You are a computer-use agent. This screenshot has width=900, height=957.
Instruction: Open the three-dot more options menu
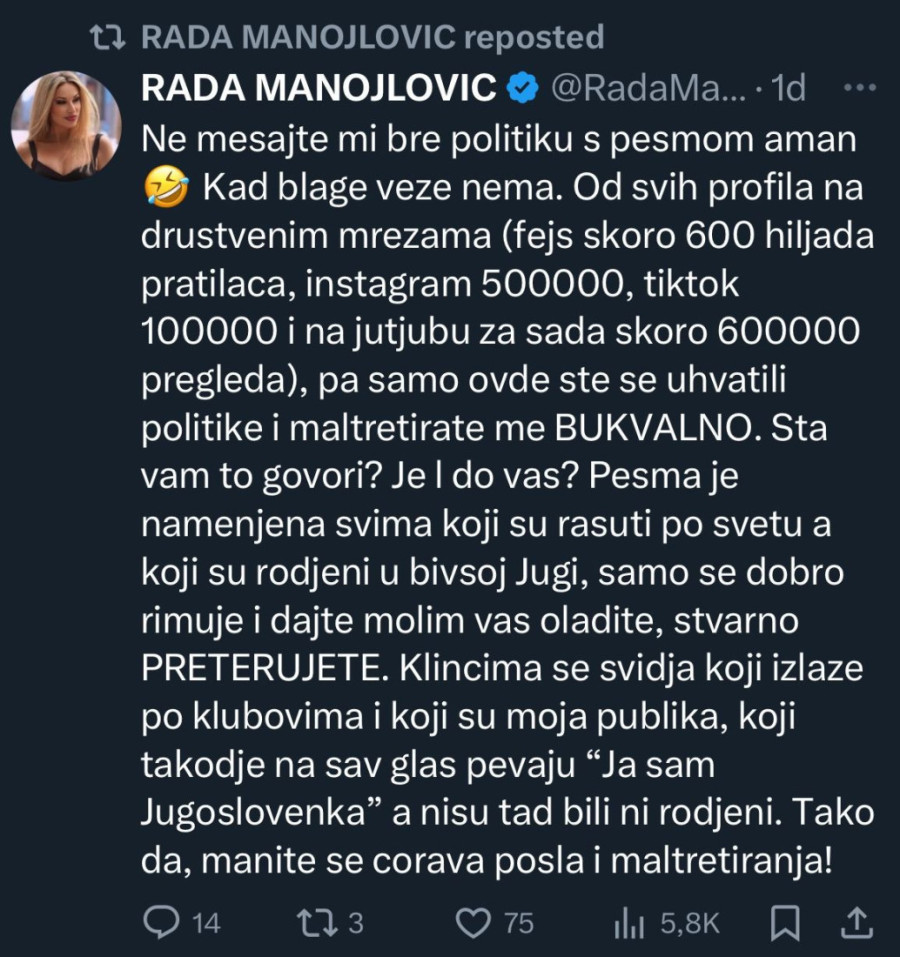(x=860, y=89)
